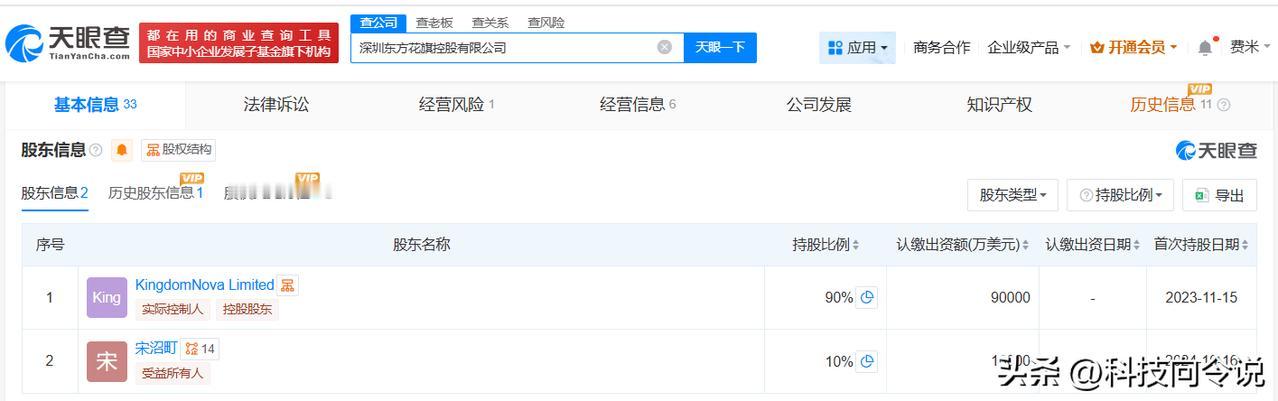Switch to the 查风险 search tab
Screen dimensions: 1278x401
pos(546,22)
